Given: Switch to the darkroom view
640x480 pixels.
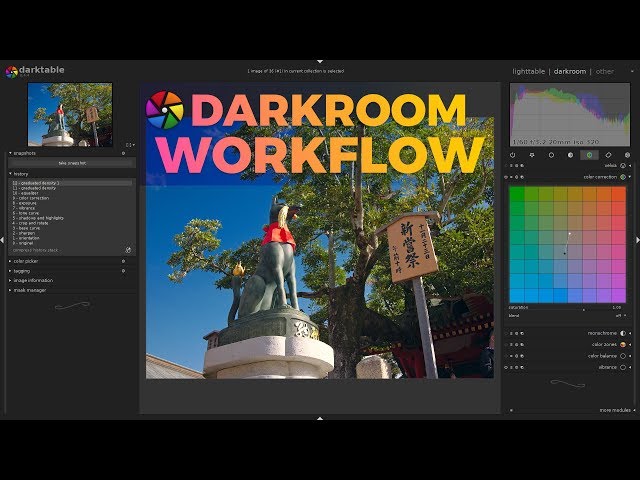Looking at the screenshot, I should coord(570,71).
